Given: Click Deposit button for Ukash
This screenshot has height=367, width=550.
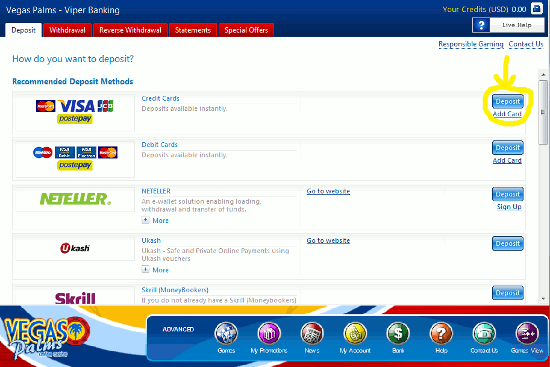Looking at the screenshot, I should coord(508,243).
